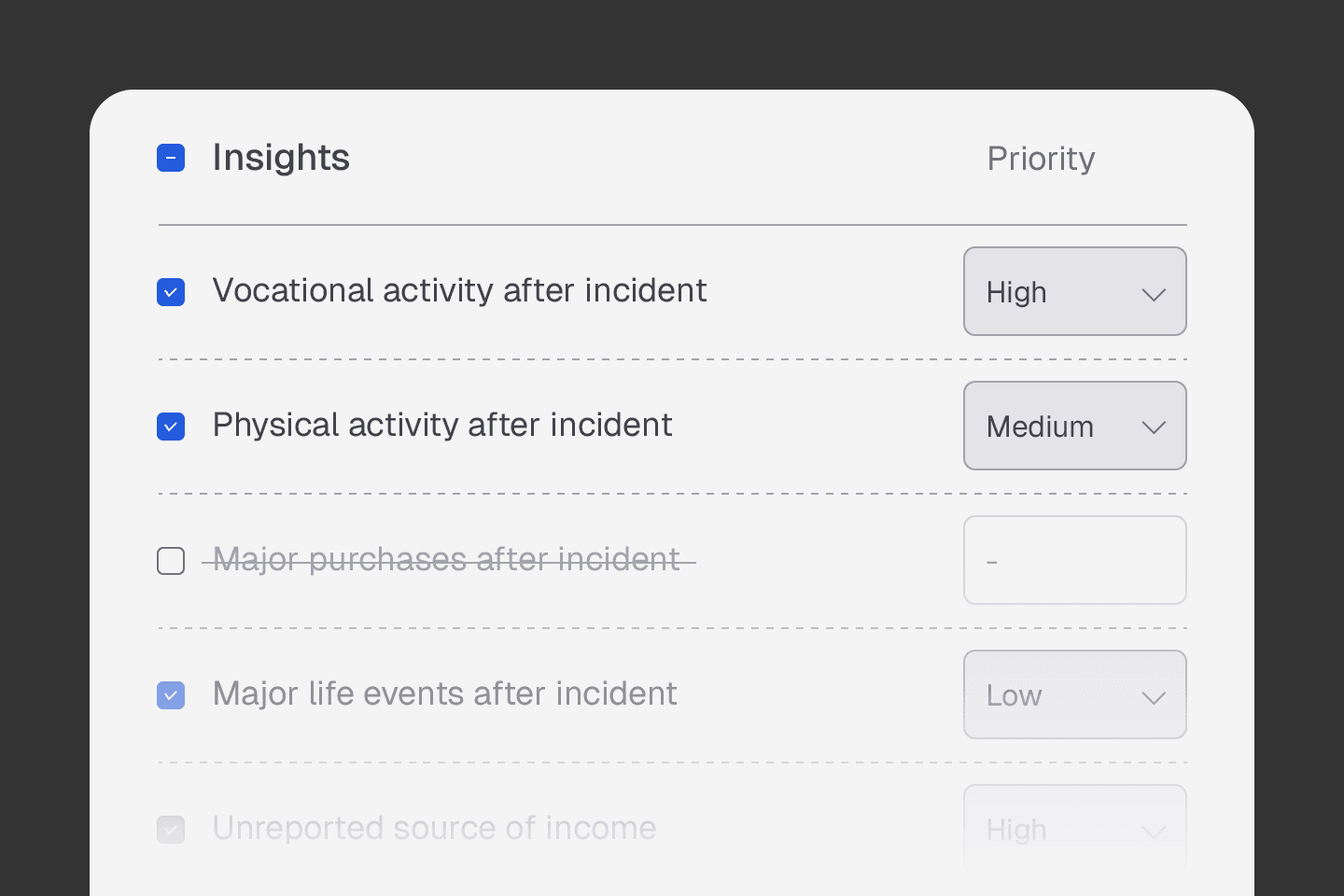Open the High priority dropdown for Vocational activity
The height and width of the screenshot is (896, 1344).
point(1074,292)
